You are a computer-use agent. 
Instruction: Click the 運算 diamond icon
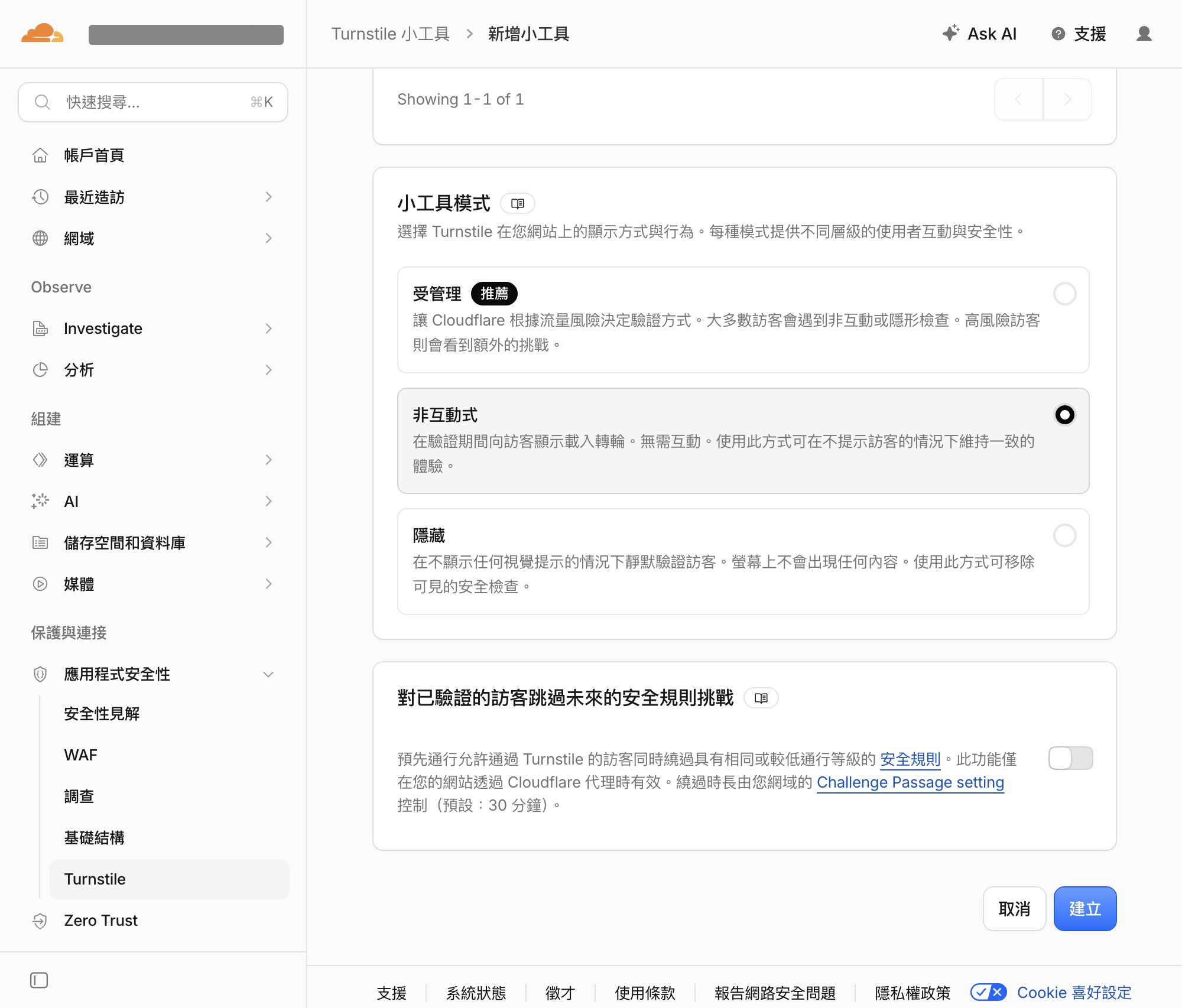(40, 460)
